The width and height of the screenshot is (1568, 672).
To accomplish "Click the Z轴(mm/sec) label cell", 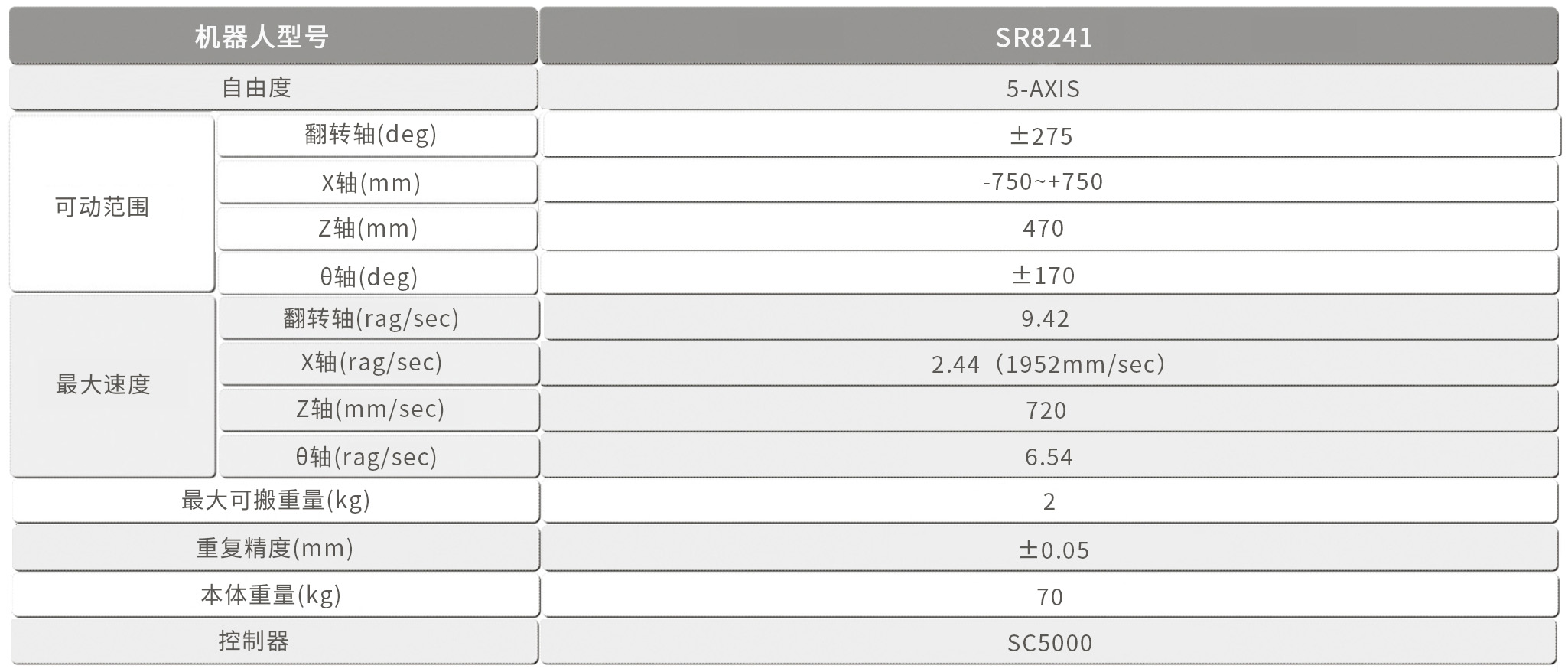I will pos(371,409).
